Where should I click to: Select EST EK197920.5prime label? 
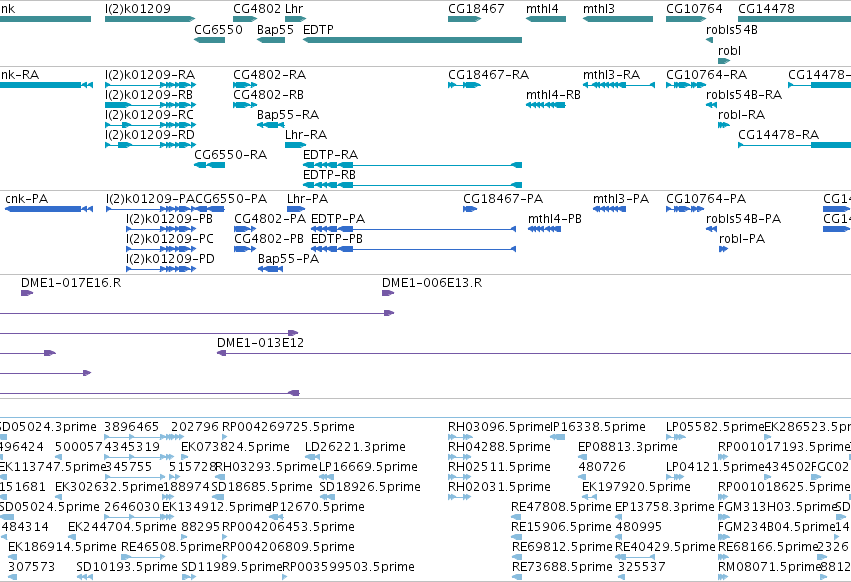[x=636, y=486]
